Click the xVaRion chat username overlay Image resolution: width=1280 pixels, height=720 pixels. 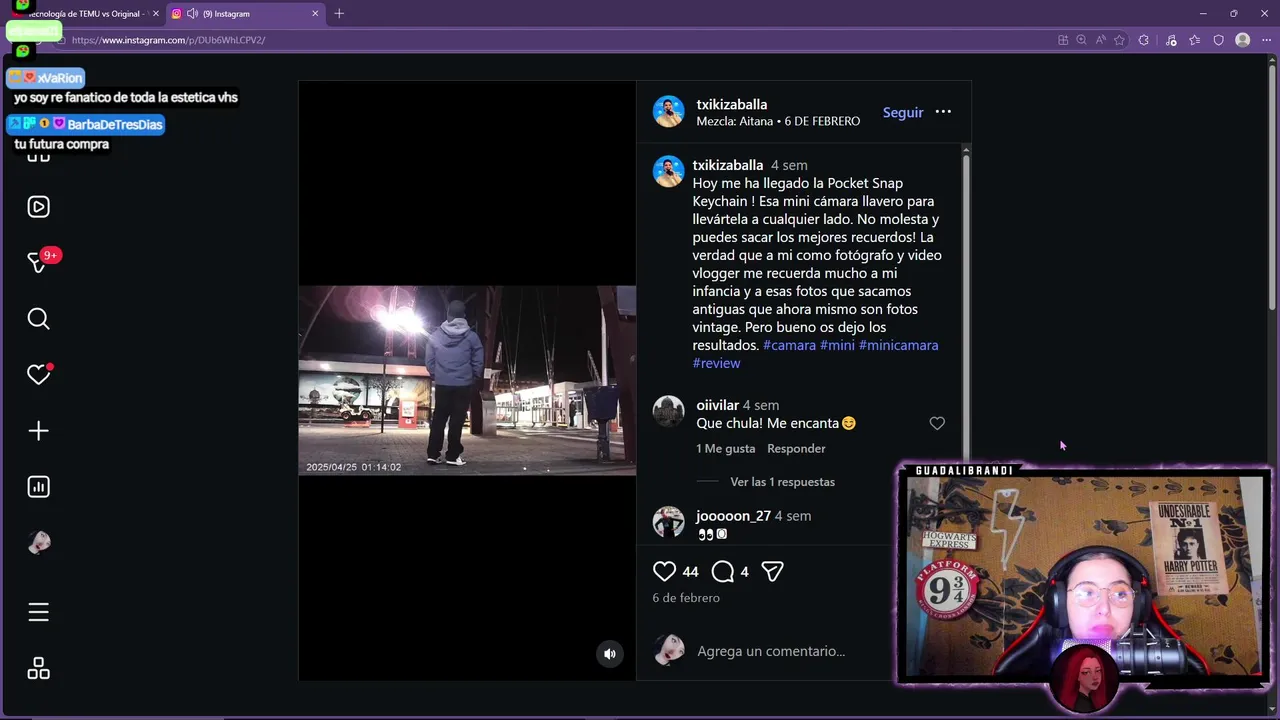[59, 78]
